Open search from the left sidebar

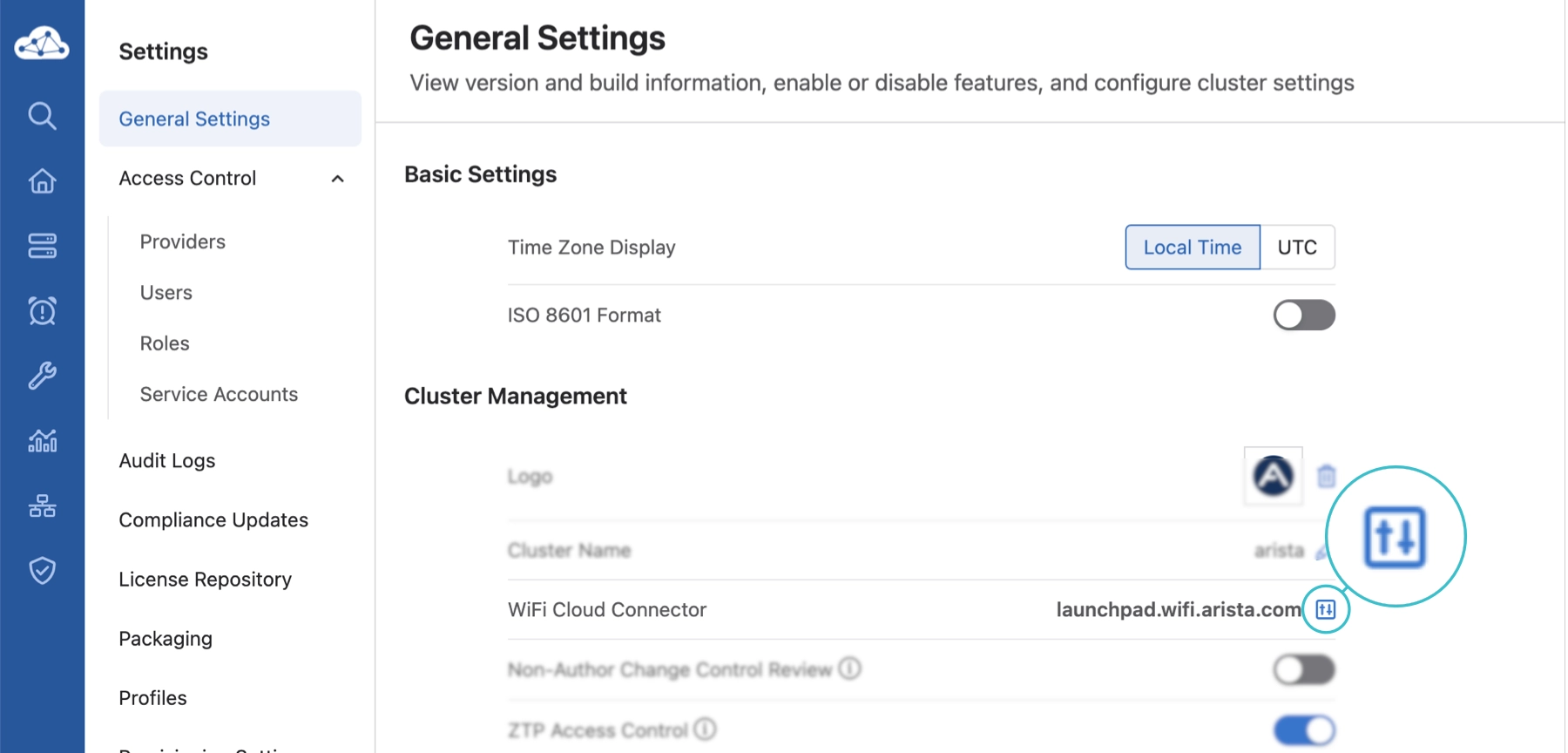(x=42, y=116)
